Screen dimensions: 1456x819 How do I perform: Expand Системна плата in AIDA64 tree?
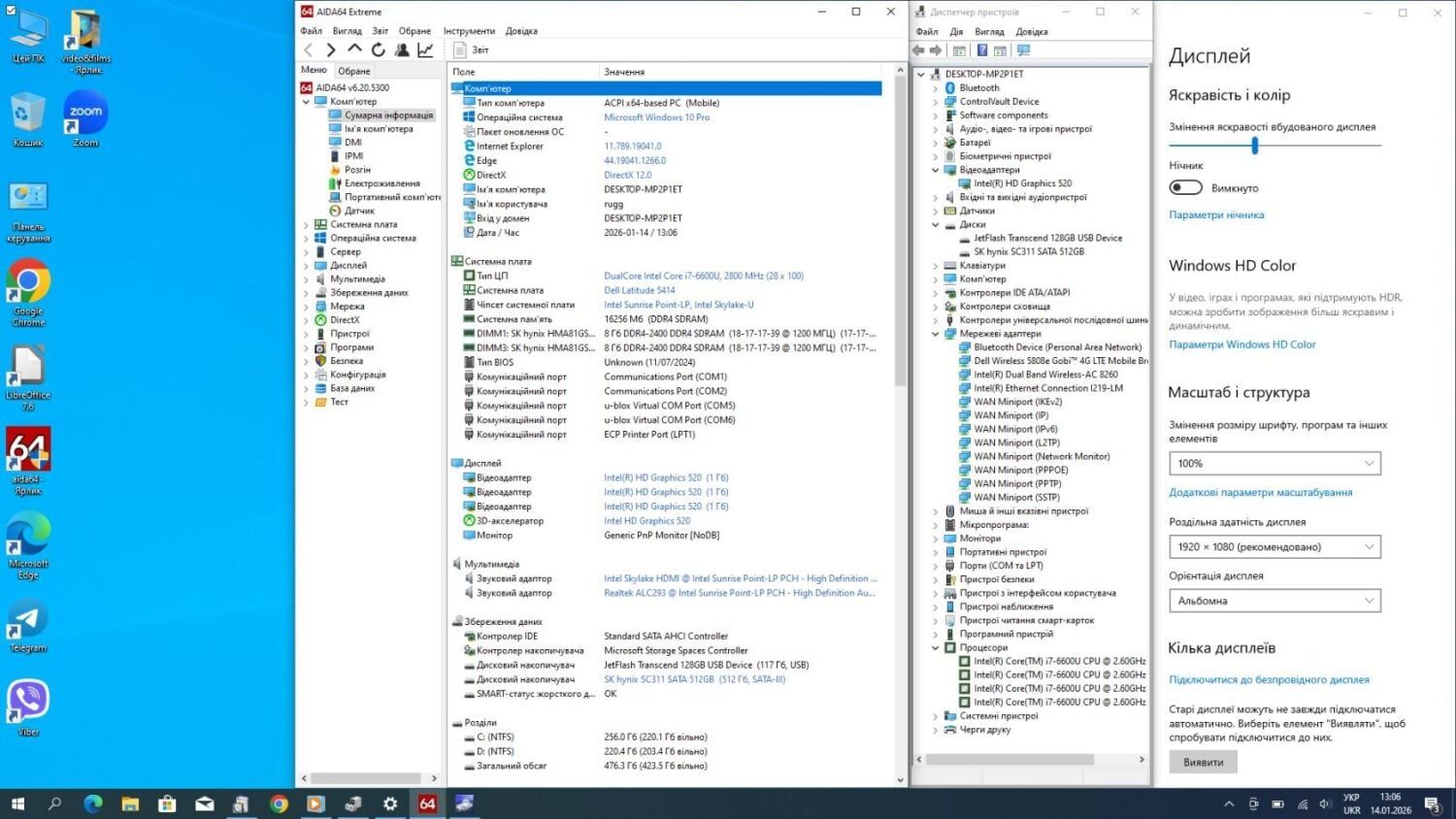click(307, 224)
